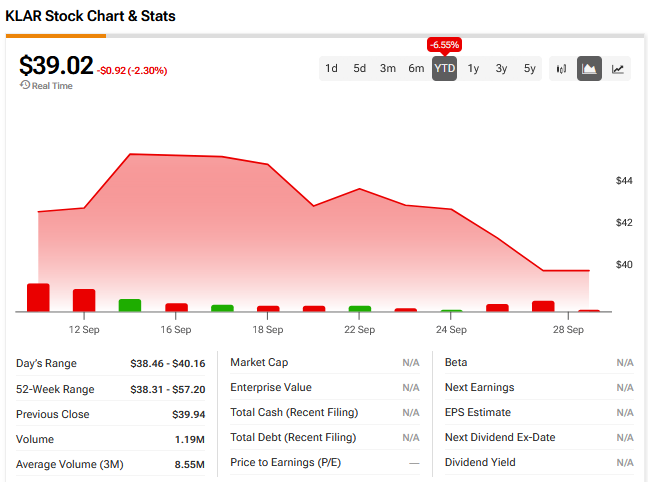Click the Day's Range label
Viewport: 648px width, 482px height.
46,364
